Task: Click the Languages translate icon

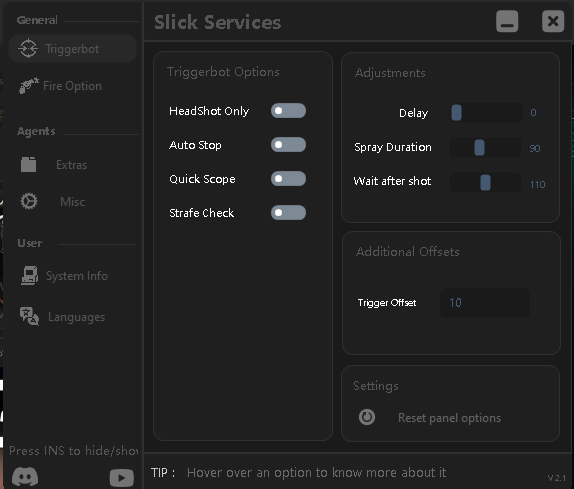Action: point(29,316)
